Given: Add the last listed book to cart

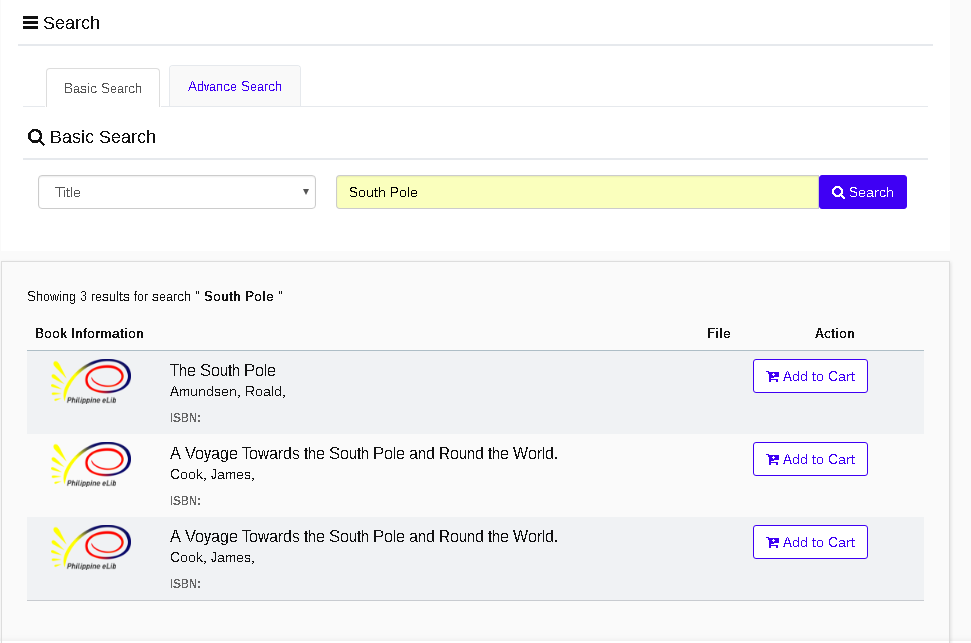Looking at the screenshot, I should click(x=810, y=542).
